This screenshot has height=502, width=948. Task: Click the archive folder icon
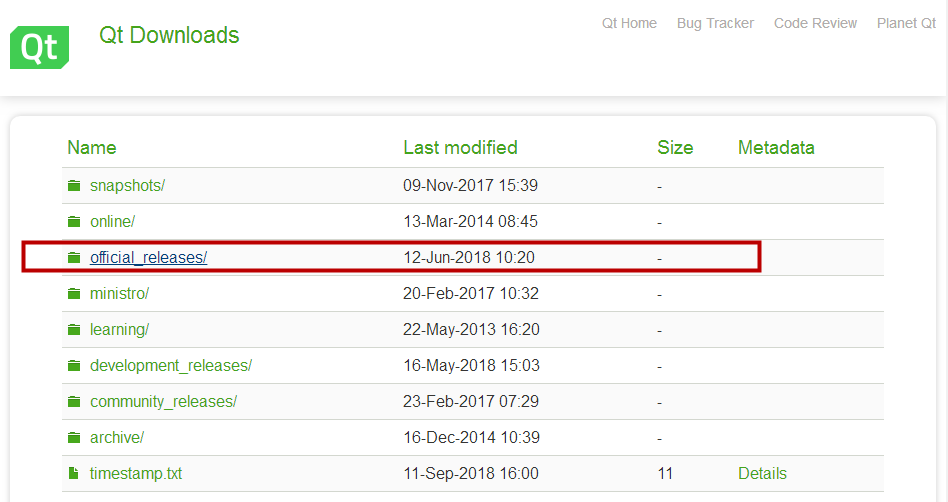74,437
